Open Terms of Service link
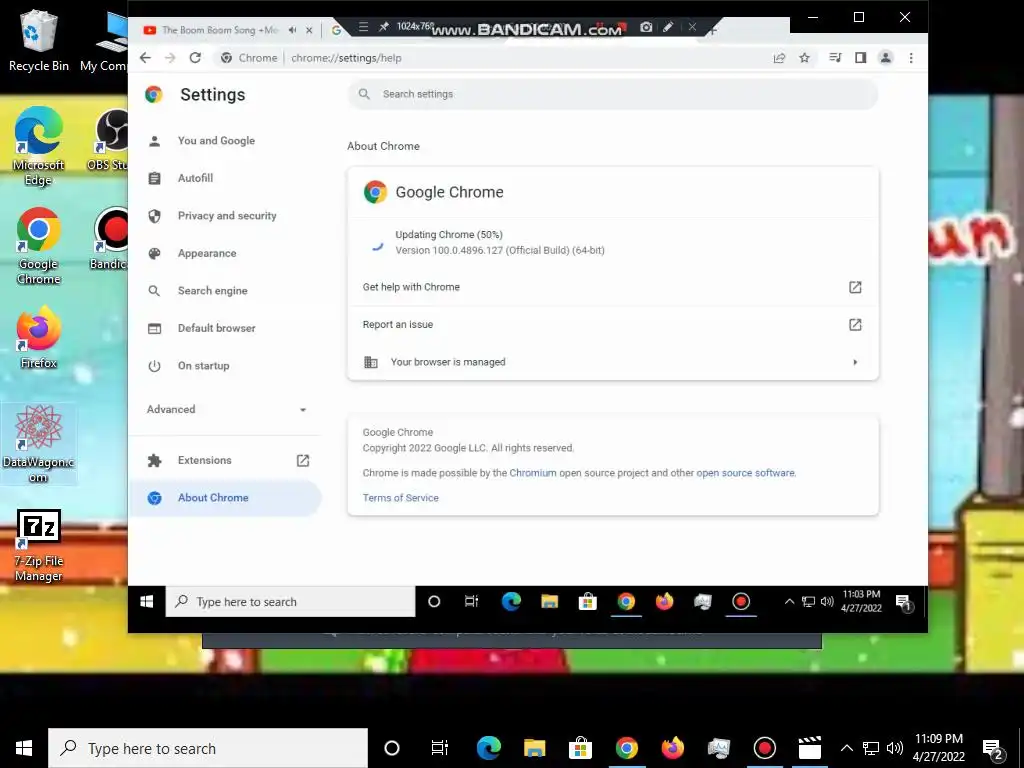Image resolution: width=1024 pixels, height=768 pixels. coord(400,498)
